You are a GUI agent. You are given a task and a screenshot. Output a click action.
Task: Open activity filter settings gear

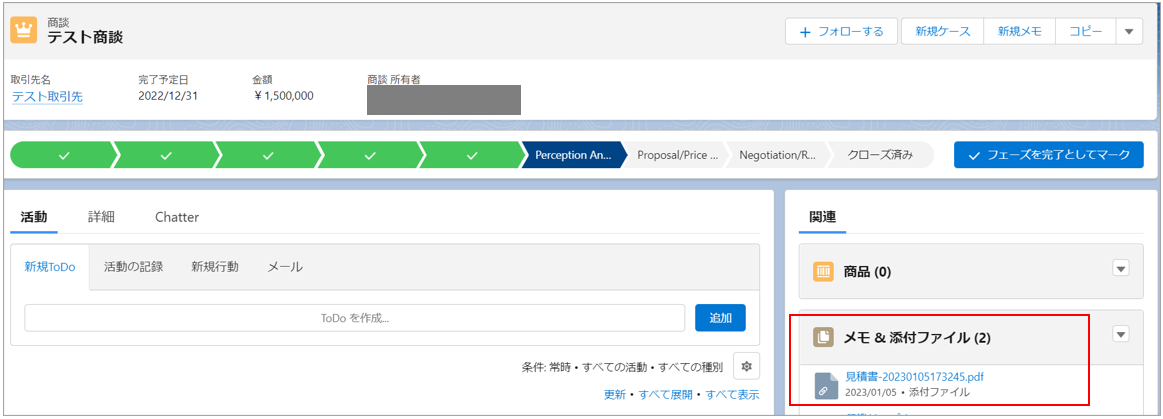pyautogui.click(x=746, y=366)
